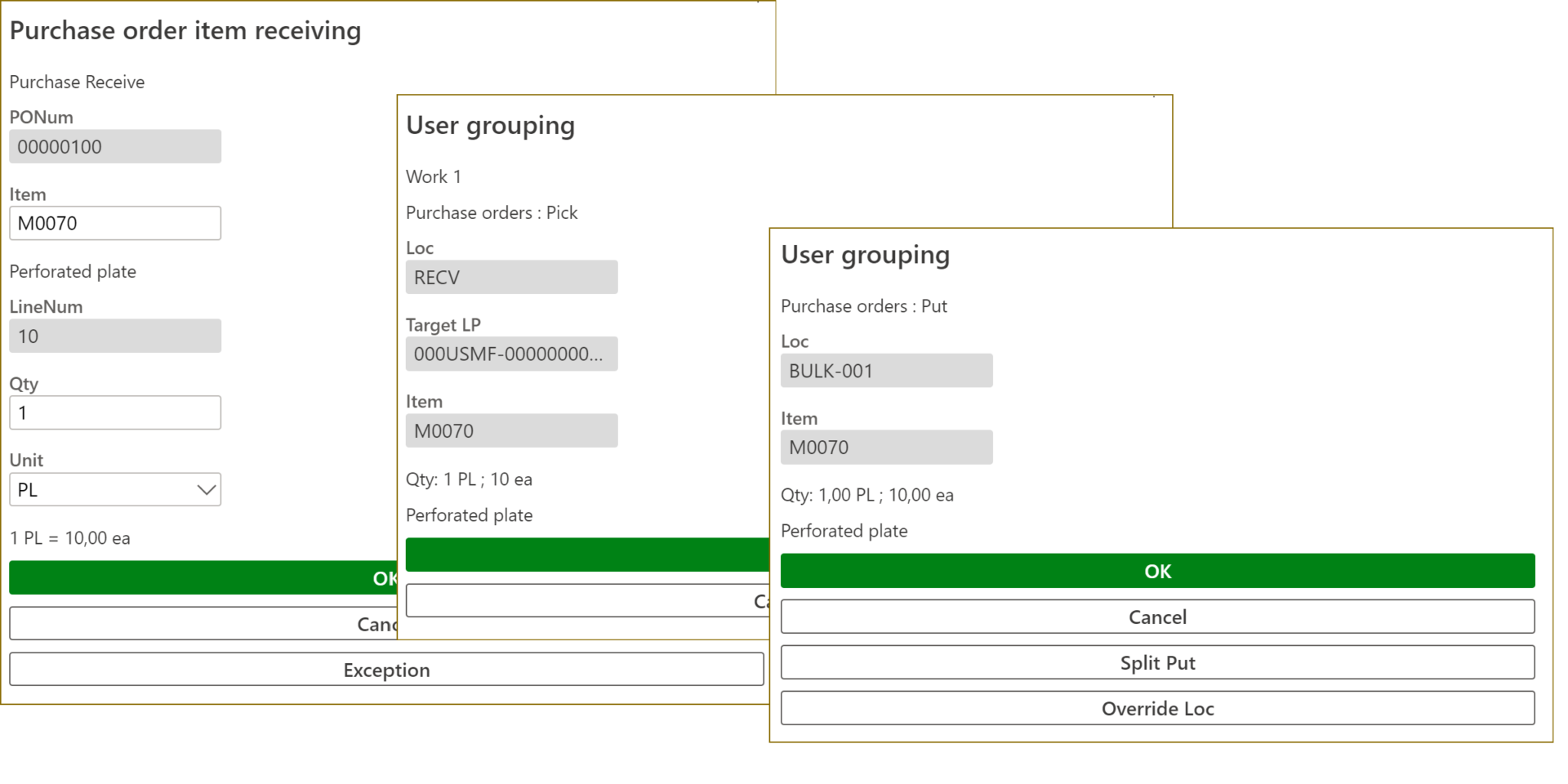Cancel the Purchase order item receiving form
This screenshot has width=1568, height=784.
point(203,624)
